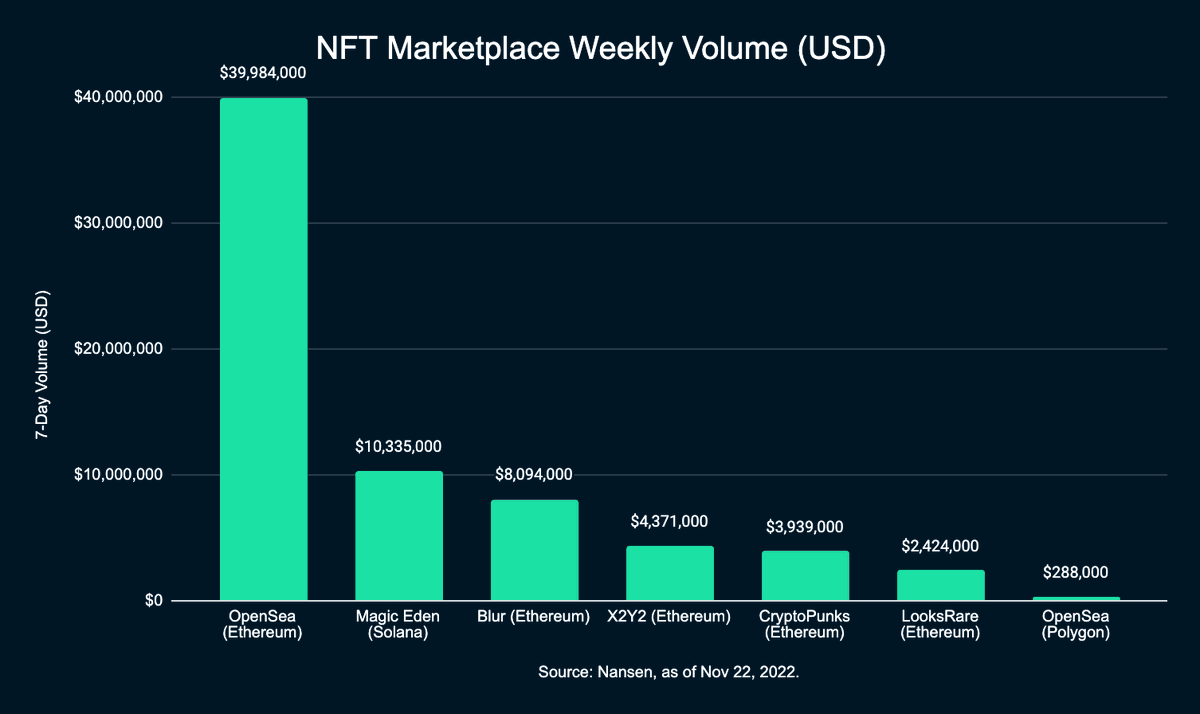The width and height of the screenshot is (1200, 714).
Task: Click the $20,000,000 axis tick label
Action: 119,349
